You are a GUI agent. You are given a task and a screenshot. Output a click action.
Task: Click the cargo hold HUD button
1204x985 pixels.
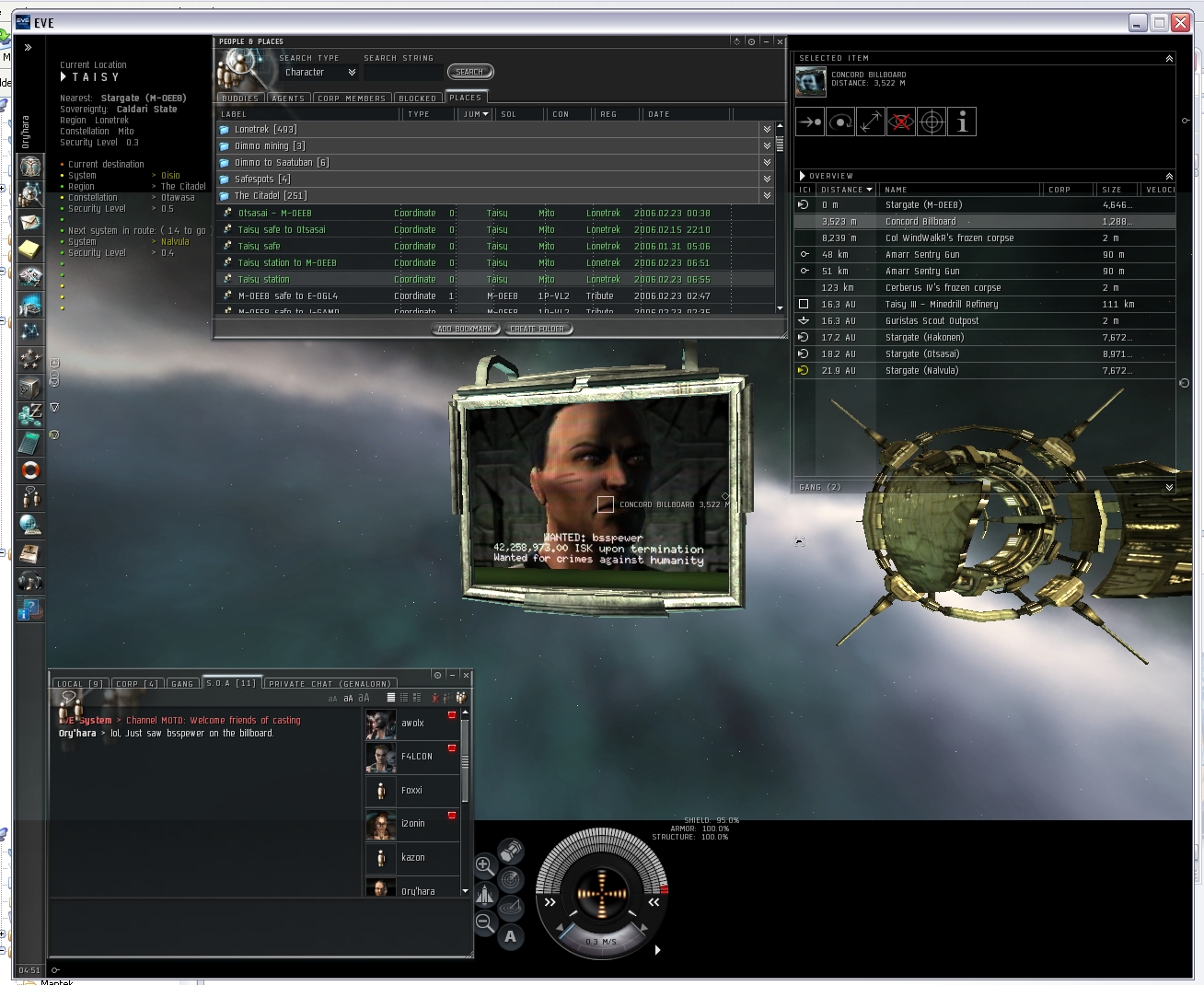[511, 851]
